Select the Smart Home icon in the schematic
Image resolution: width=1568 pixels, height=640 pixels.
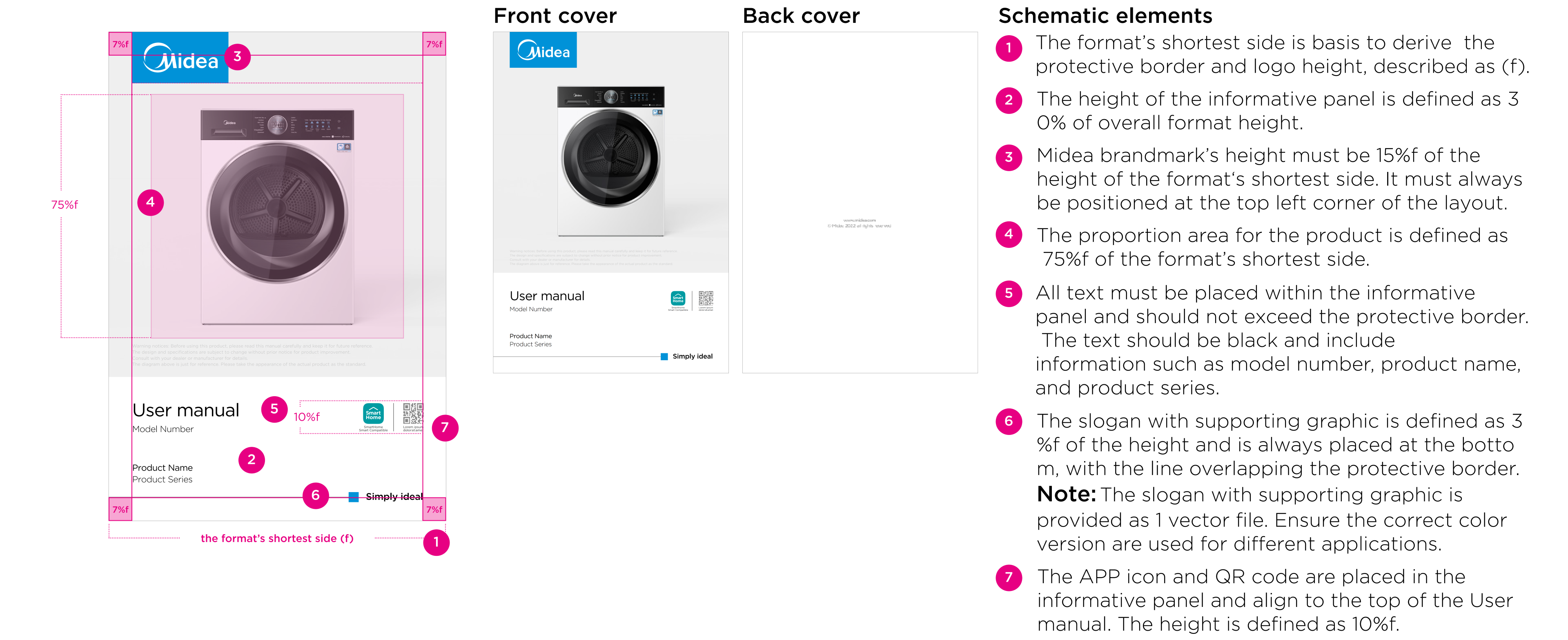[373, 414]
